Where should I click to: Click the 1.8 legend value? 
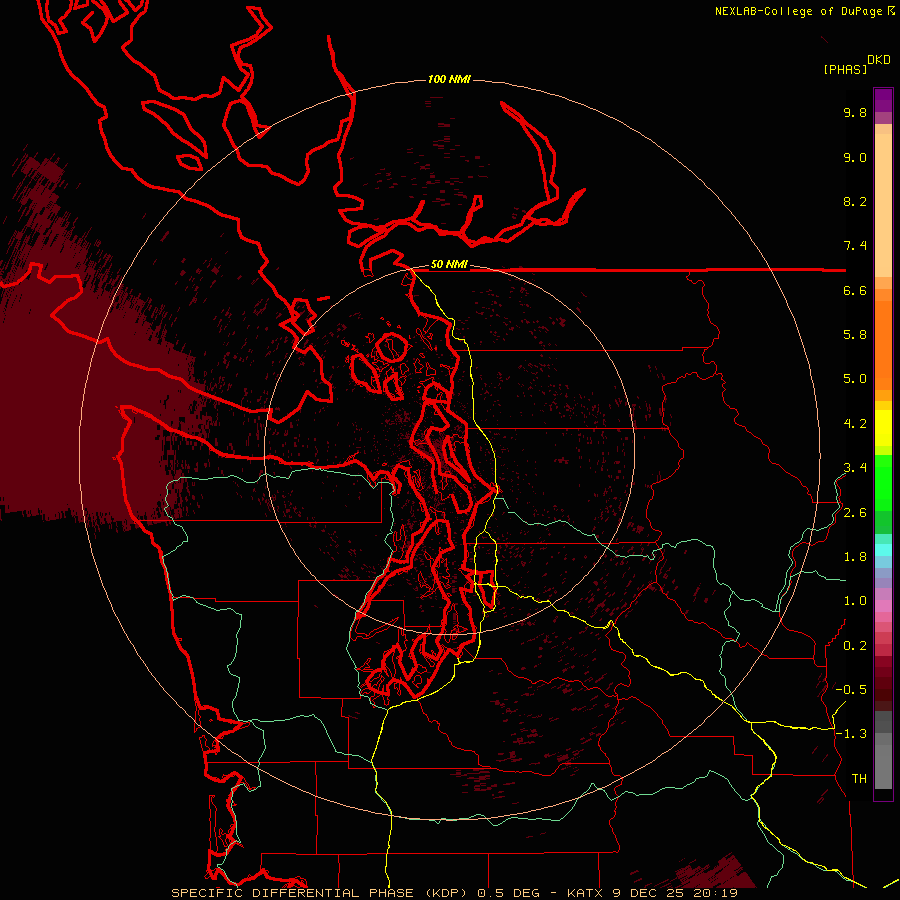point(855,557)
